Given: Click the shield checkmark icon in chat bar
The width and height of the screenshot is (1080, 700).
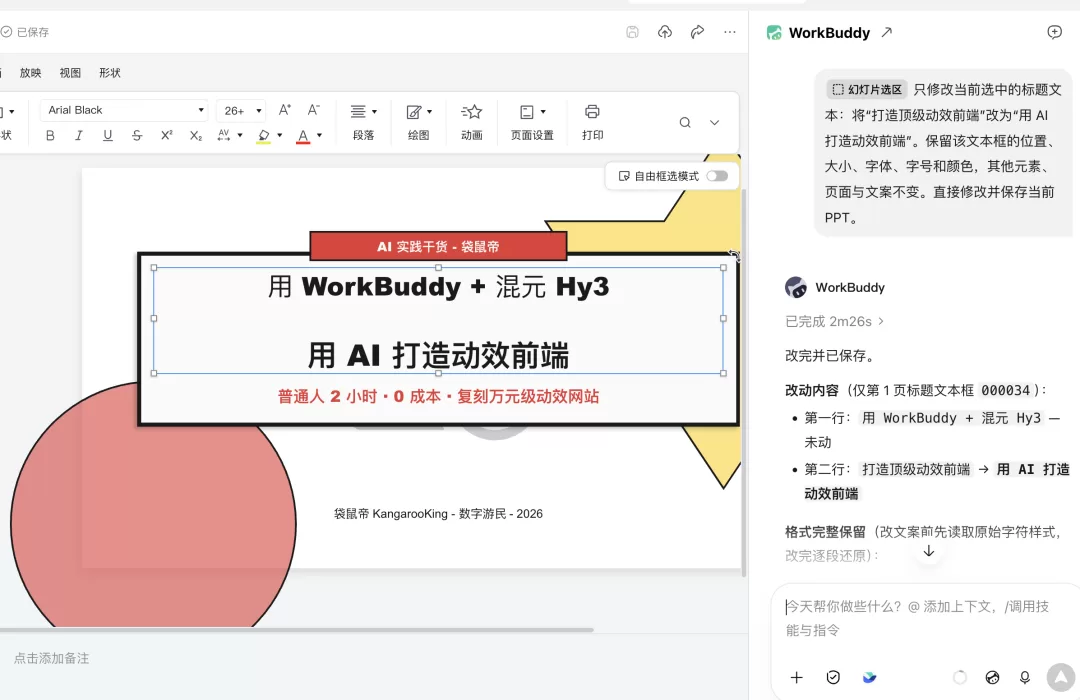Looking at the screenshot, I should [833, 677].
